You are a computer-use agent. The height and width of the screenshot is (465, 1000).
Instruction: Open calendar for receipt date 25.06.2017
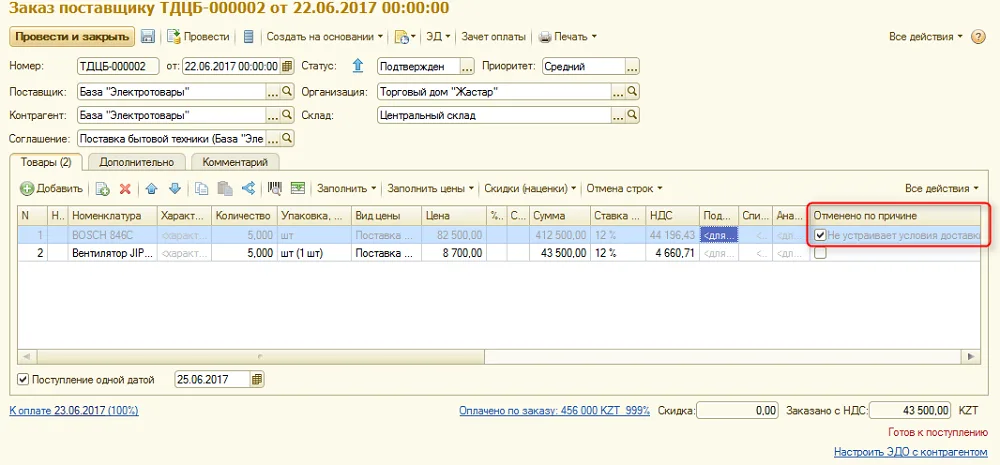pyautogui.click(x=257, y=380)
